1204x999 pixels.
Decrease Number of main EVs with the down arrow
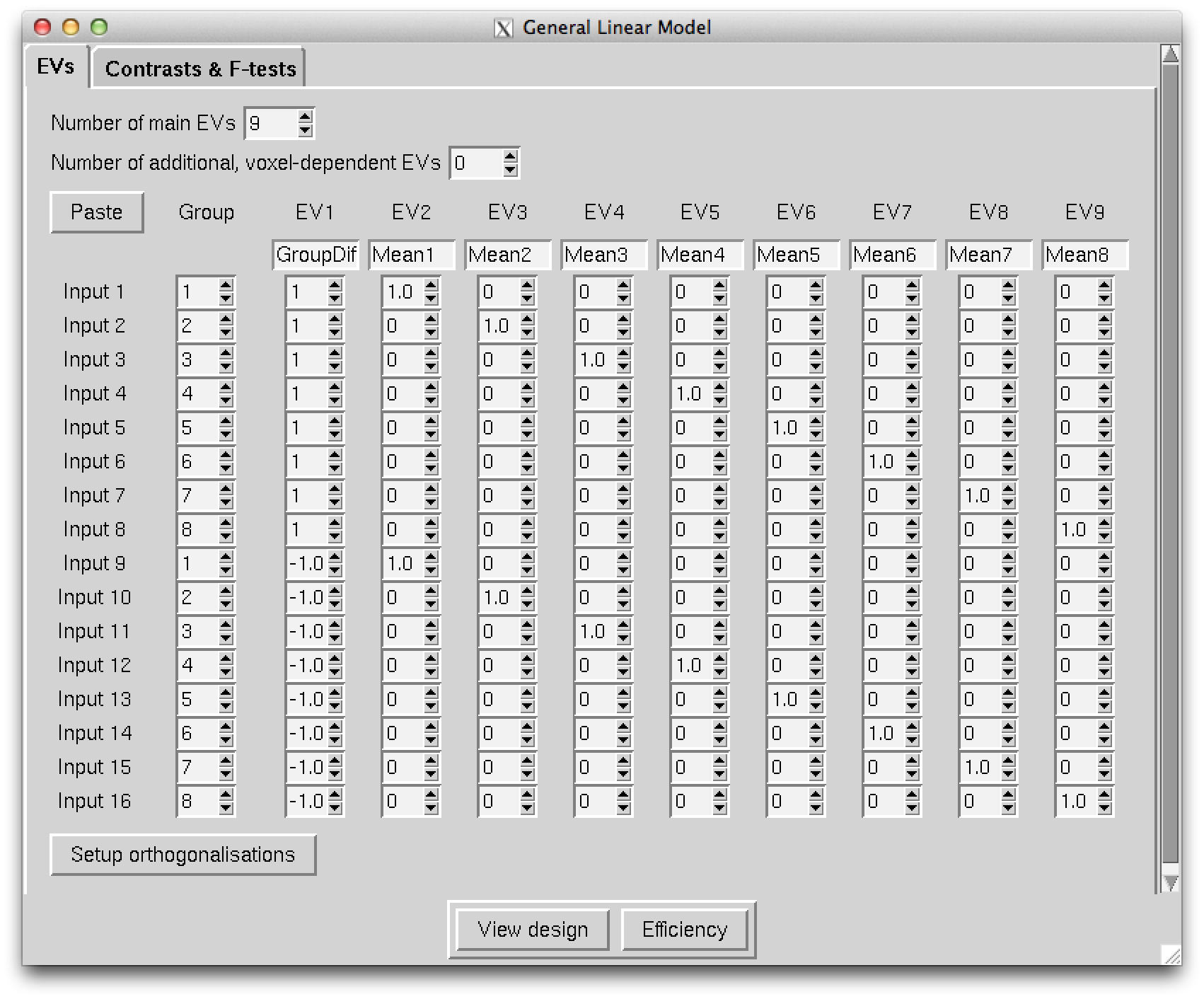pyautogui.click(x=305, y=129)
